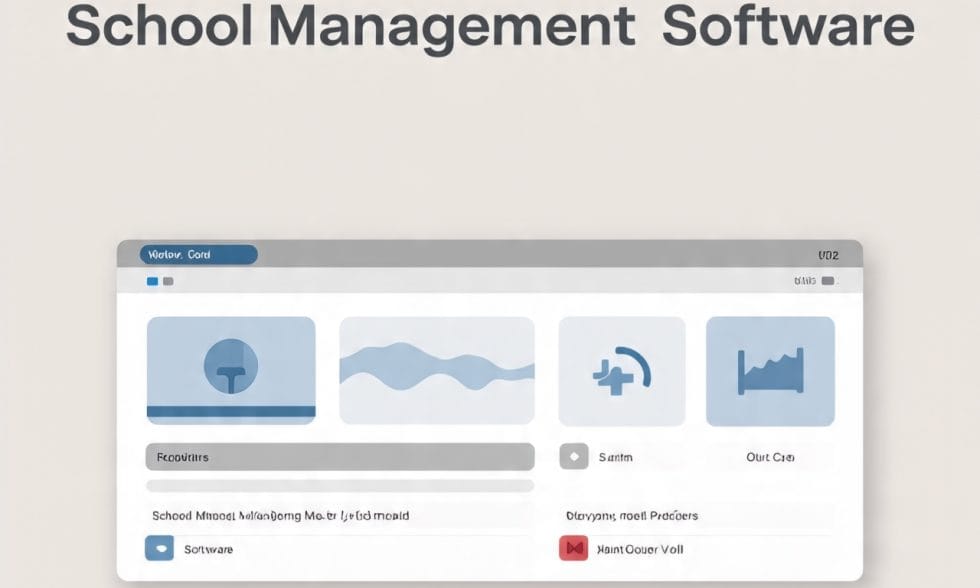The image size is (980, 588).
Task: Click the blue Software icon
Action: coord(159,549)
